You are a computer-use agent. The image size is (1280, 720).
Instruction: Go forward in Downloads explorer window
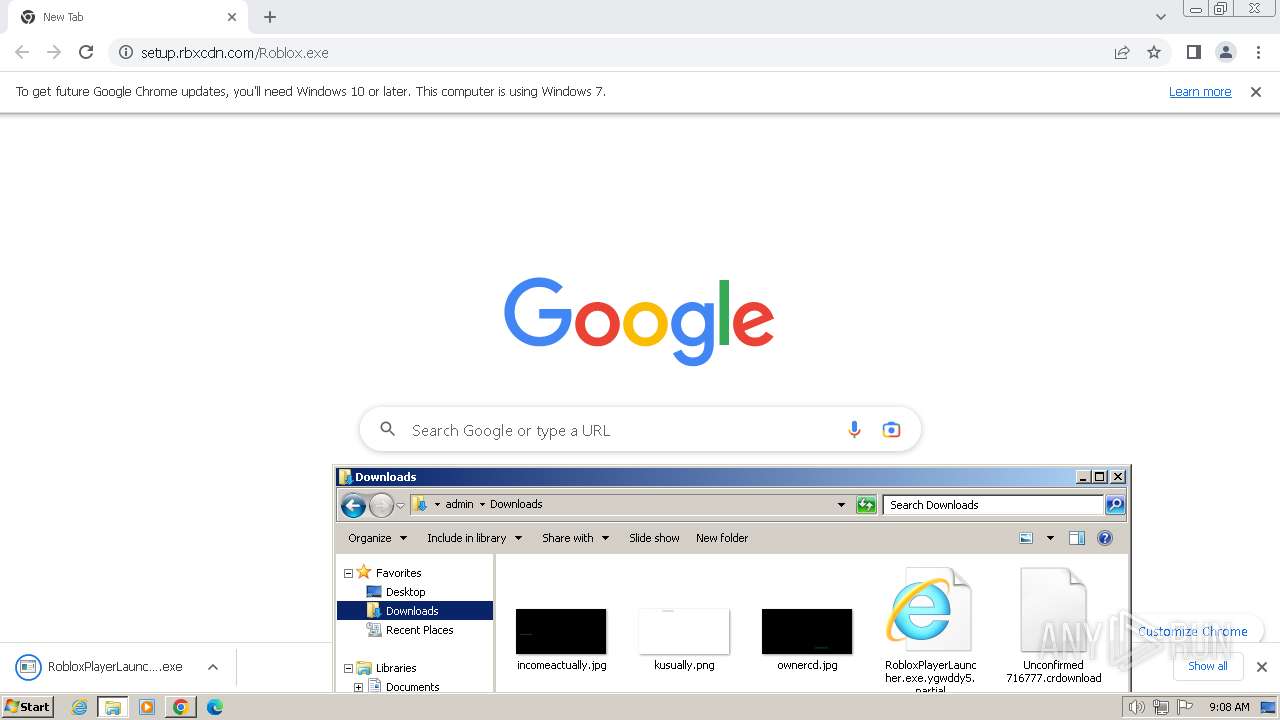(381, 505)
